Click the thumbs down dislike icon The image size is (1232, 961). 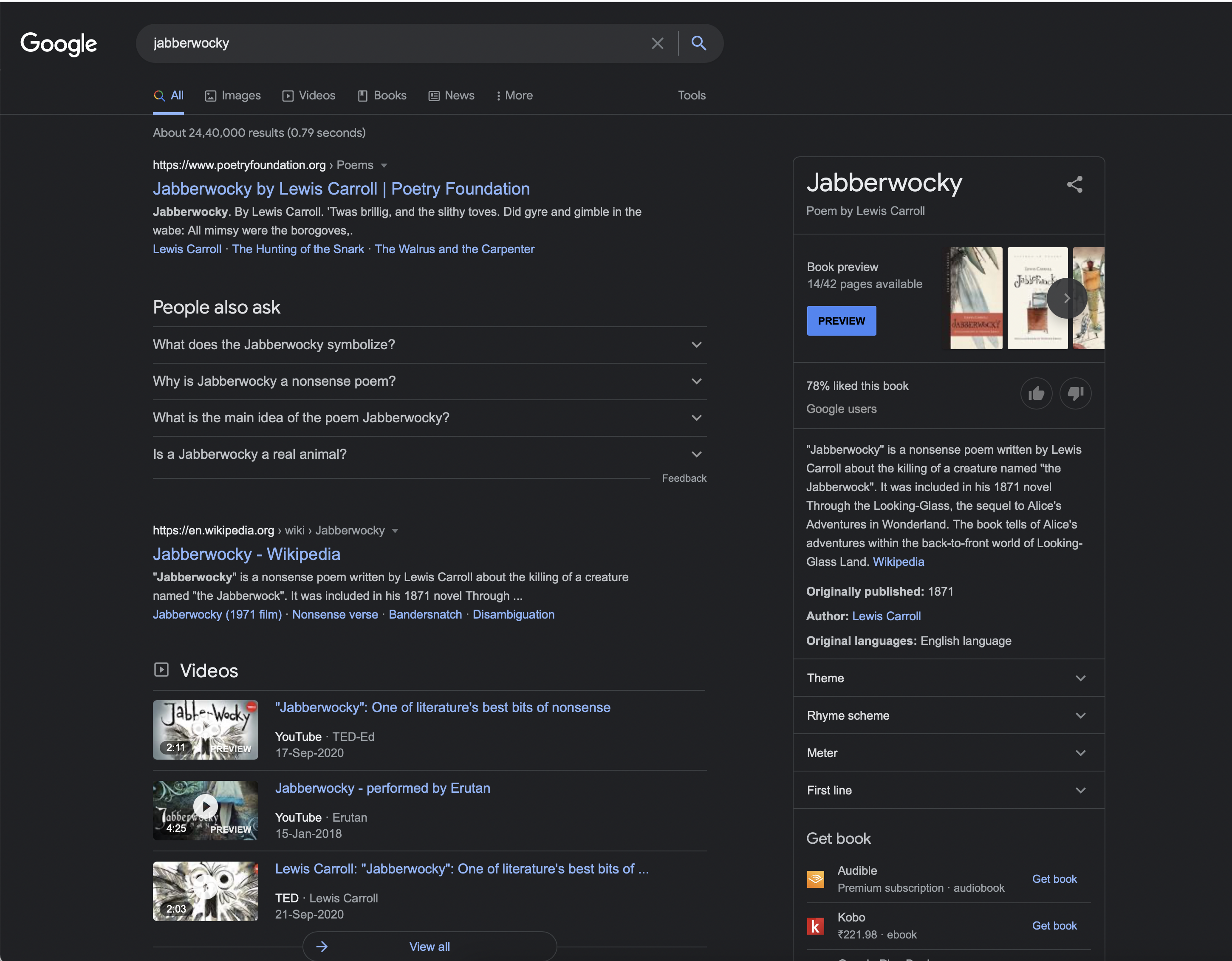click(x=1075, y=393)
